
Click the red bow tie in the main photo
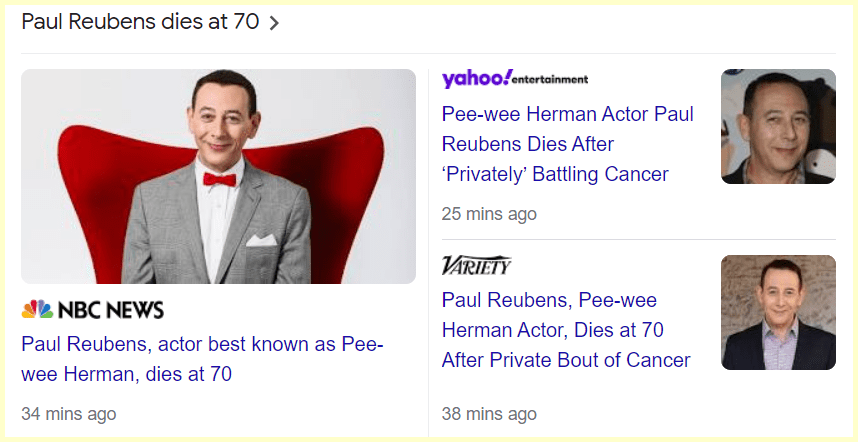point(219,179)
